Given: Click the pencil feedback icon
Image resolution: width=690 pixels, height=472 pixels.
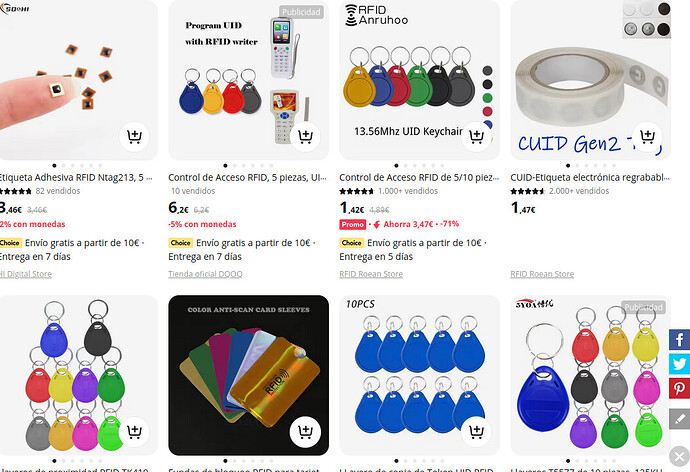Looking at the screenshot, I should [679, 416].
